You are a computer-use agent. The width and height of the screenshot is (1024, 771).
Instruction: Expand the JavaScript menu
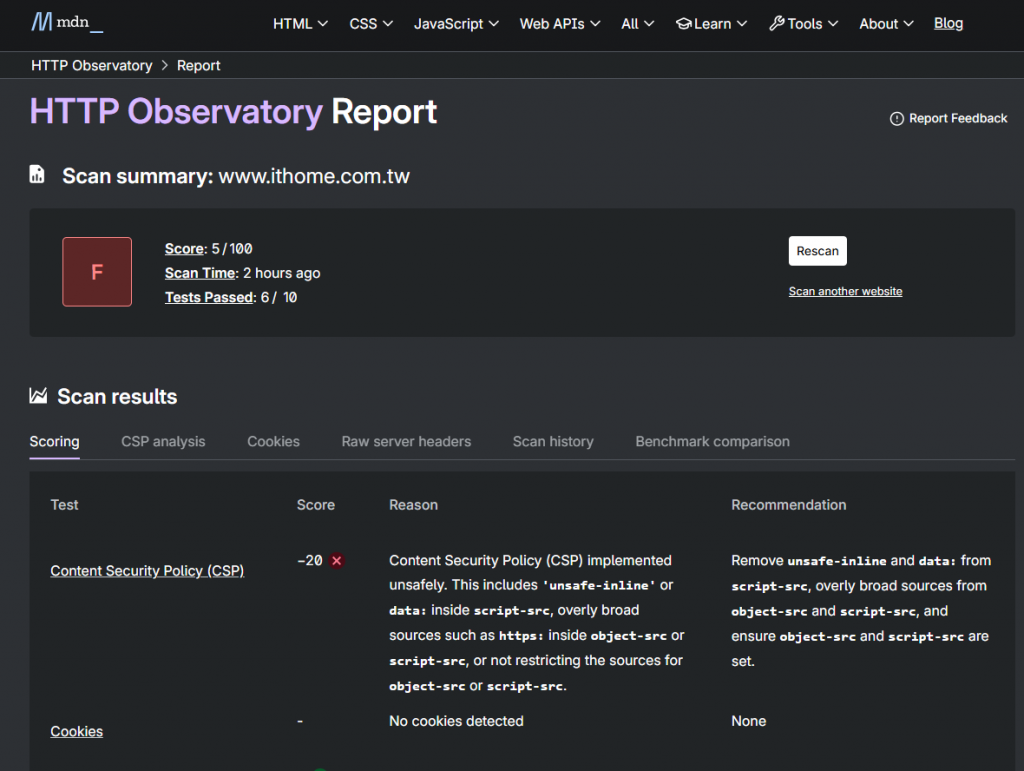click(x=456, y=24)
